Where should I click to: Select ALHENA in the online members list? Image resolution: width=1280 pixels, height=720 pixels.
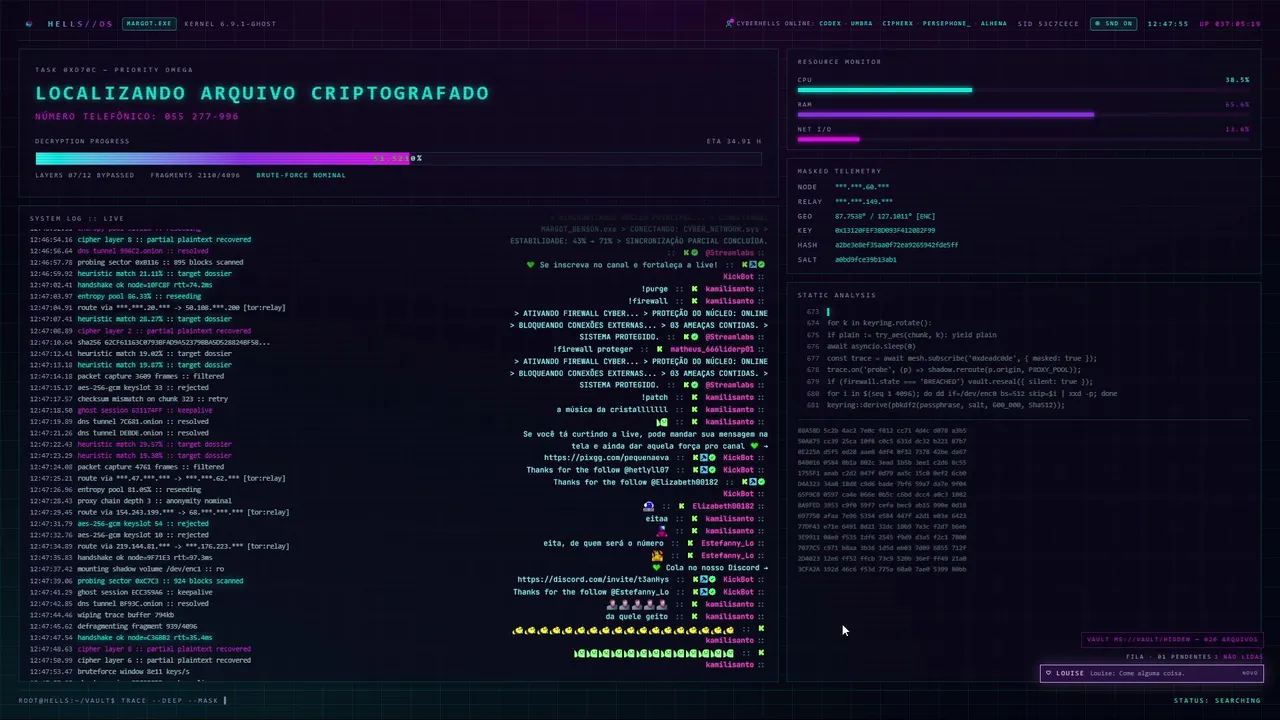(x=994, y=23)
